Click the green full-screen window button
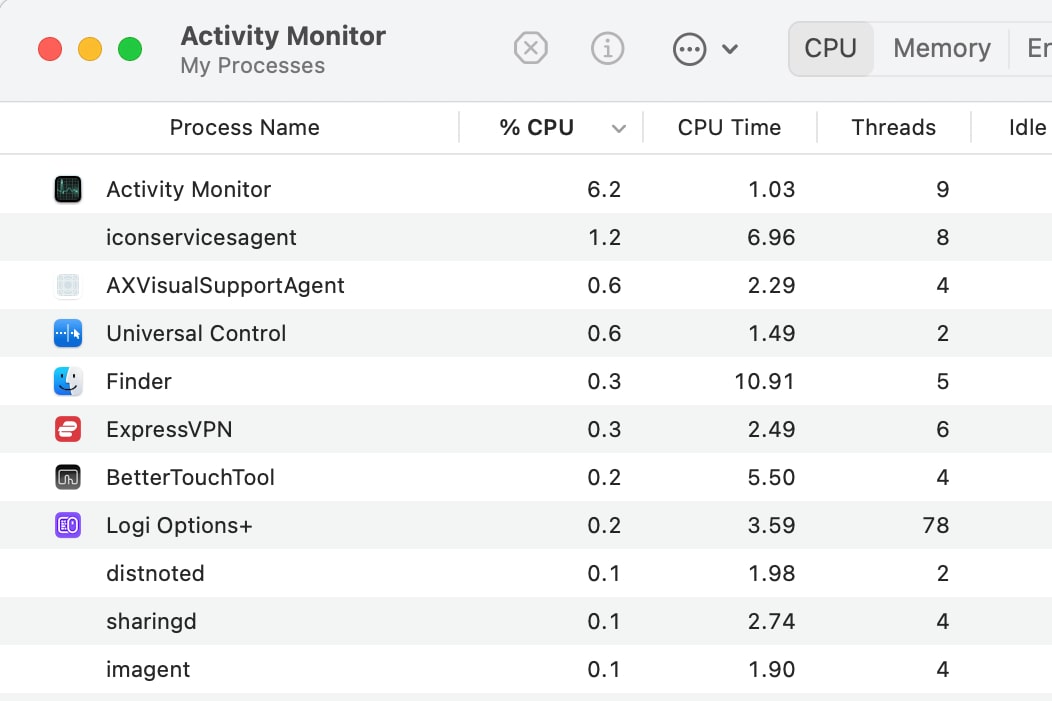Viewport: 1052px width, 701px height. (x=129, y=49)
